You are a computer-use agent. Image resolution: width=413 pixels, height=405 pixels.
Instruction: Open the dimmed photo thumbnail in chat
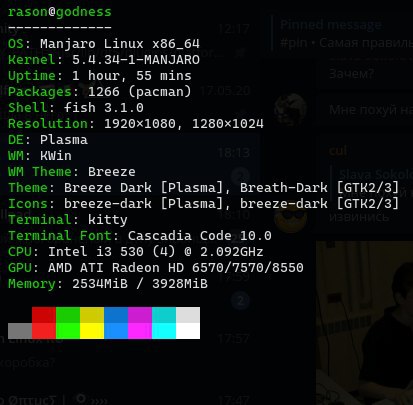click(x=364, y=323)
